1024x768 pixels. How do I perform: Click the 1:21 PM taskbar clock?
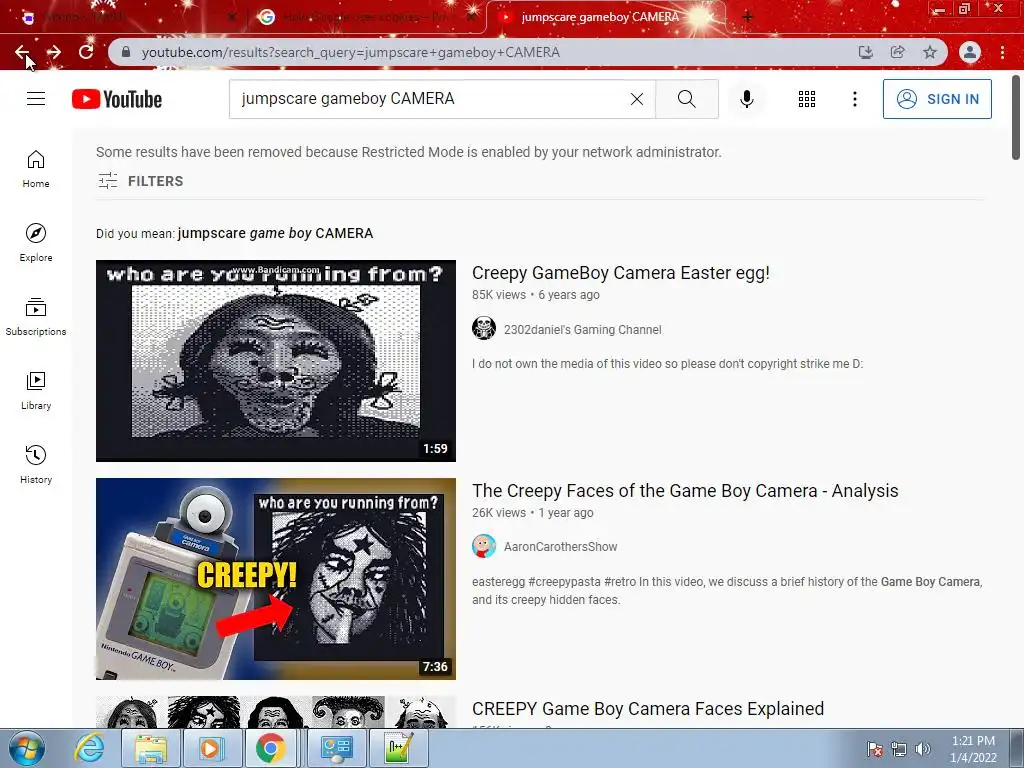pyautogui.click(x=973, y=748)
